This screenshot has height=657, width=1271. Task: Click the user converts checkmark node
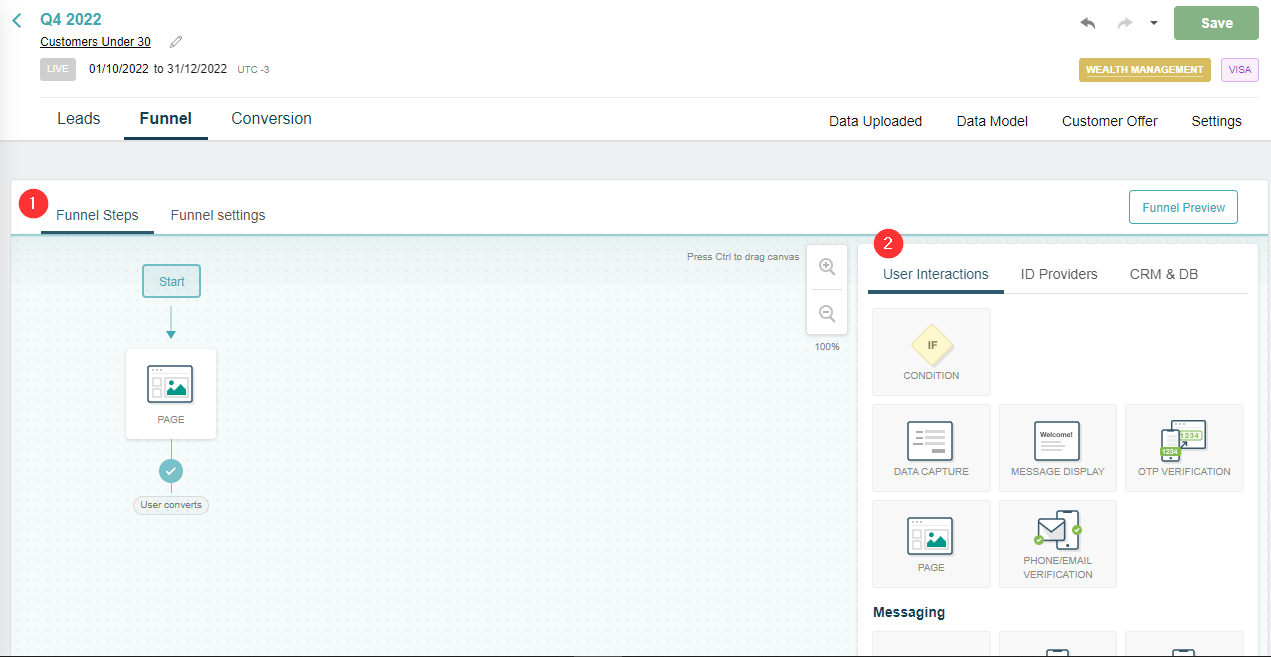tap(171, 470)
